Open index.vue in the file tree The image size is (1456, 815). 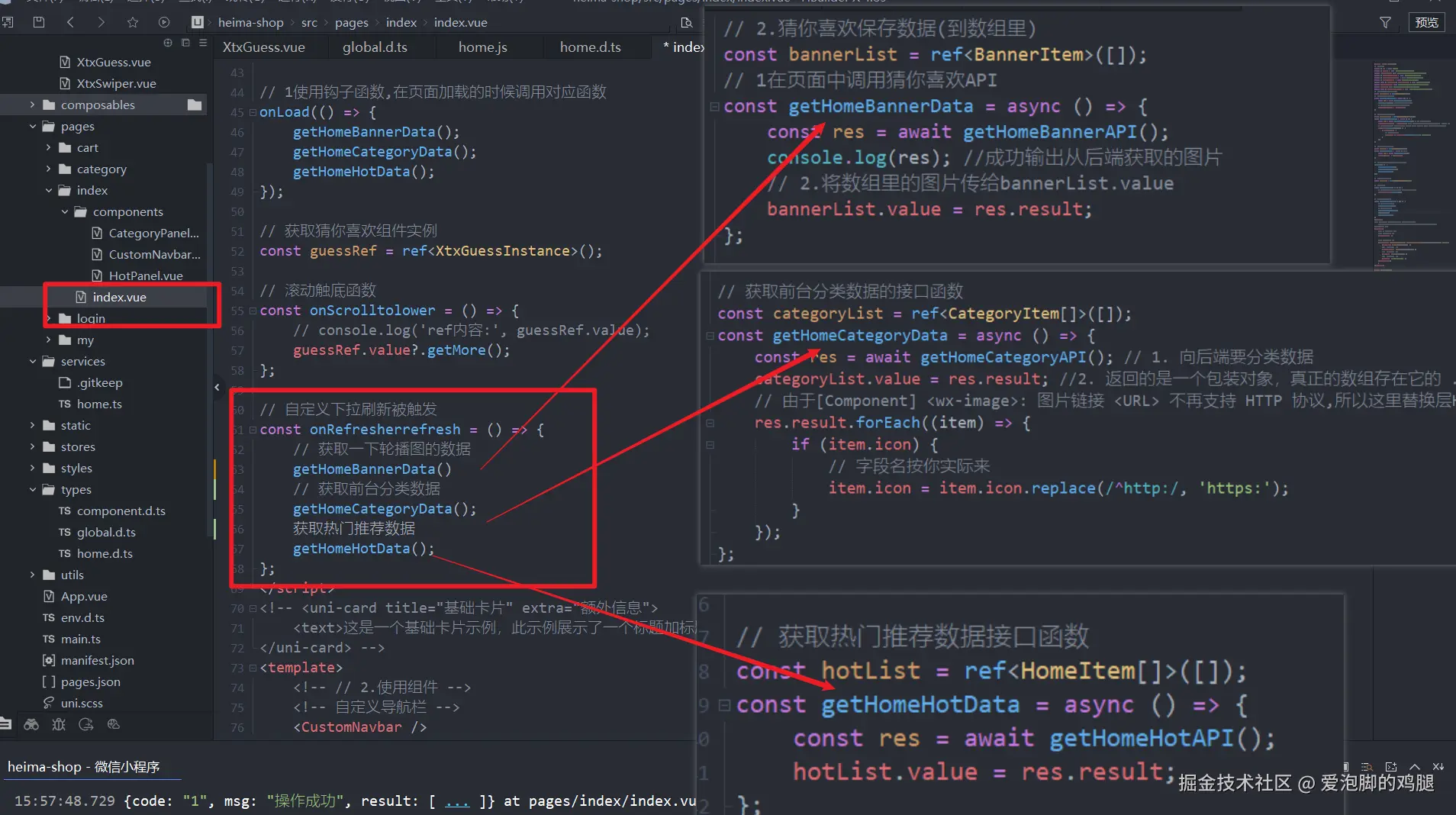(119, 297)
